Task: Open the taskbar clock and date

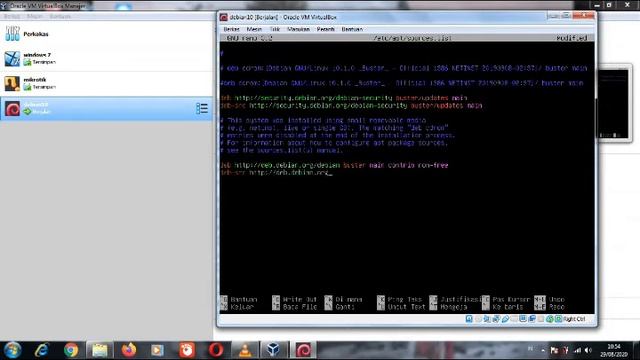Action: [x=613, y=351]
